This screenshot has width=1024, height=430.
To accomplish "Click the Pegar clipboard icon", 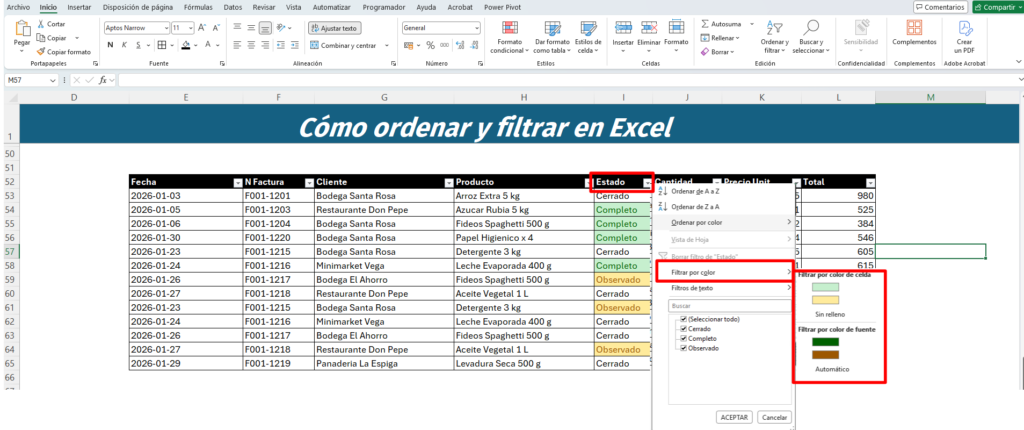I will coord(22,30).
